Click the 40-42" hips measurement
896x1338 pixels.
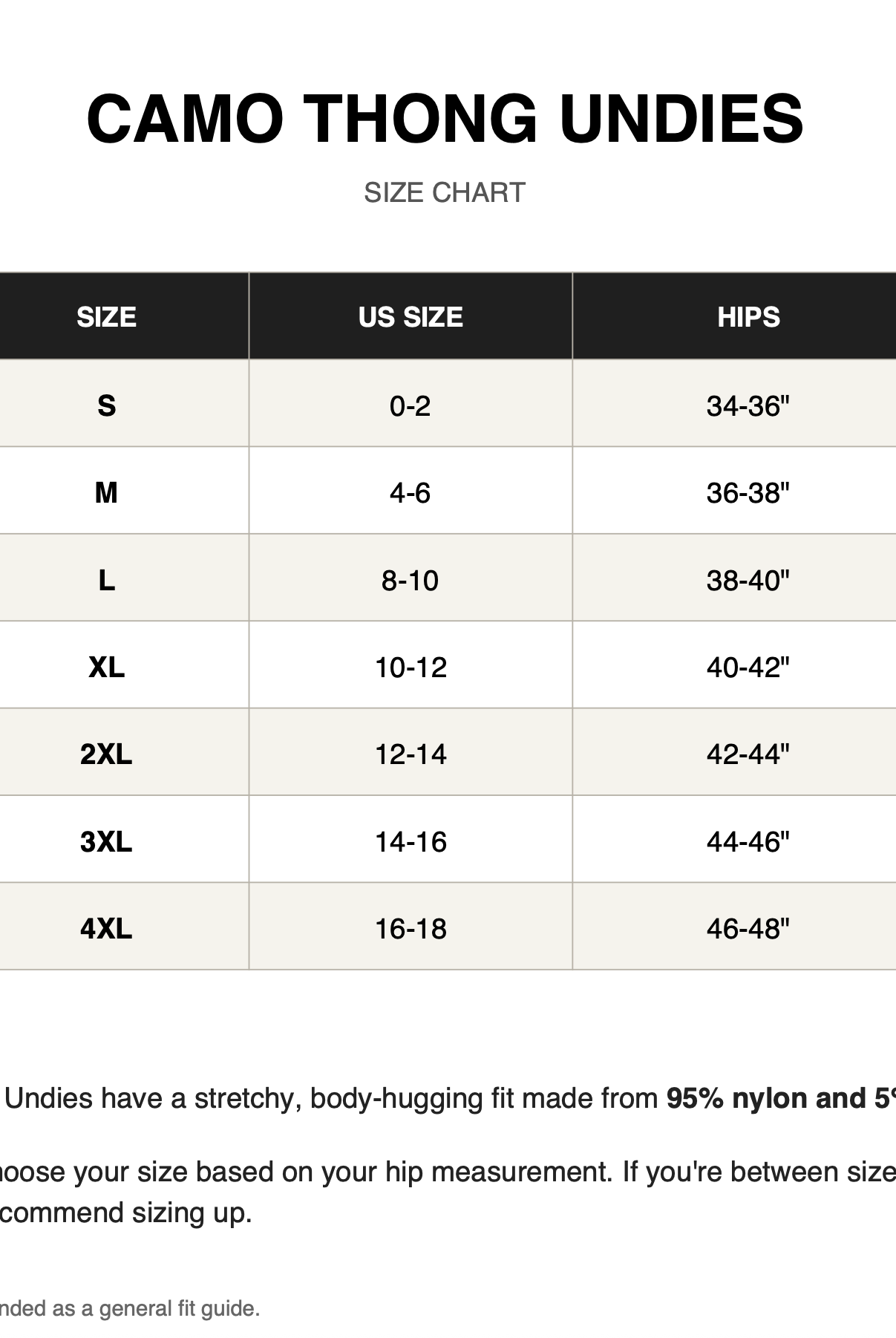(748, 667)
